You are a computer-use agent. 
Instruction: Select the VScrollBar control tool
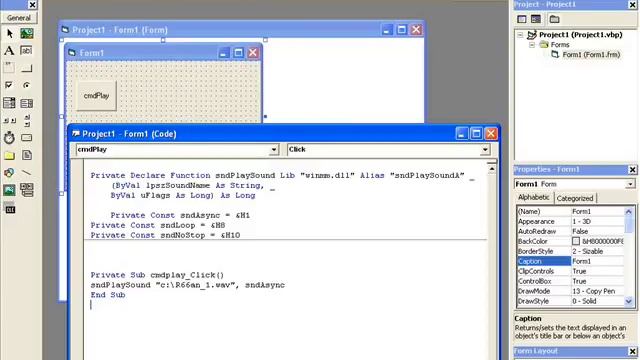[27, 120]
